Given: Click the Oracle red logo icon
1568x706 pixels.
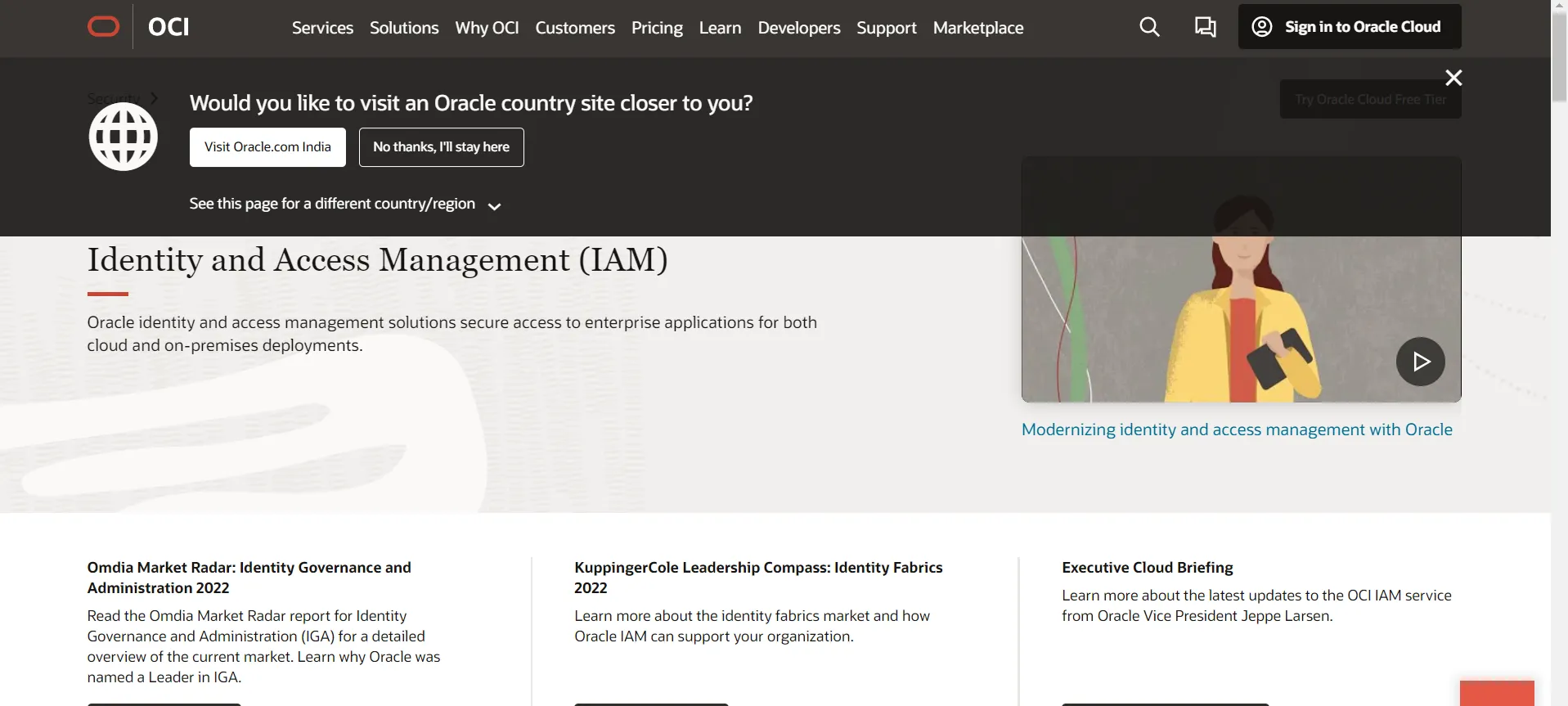Looking at the screenshot, I should (x=103, y=27).
